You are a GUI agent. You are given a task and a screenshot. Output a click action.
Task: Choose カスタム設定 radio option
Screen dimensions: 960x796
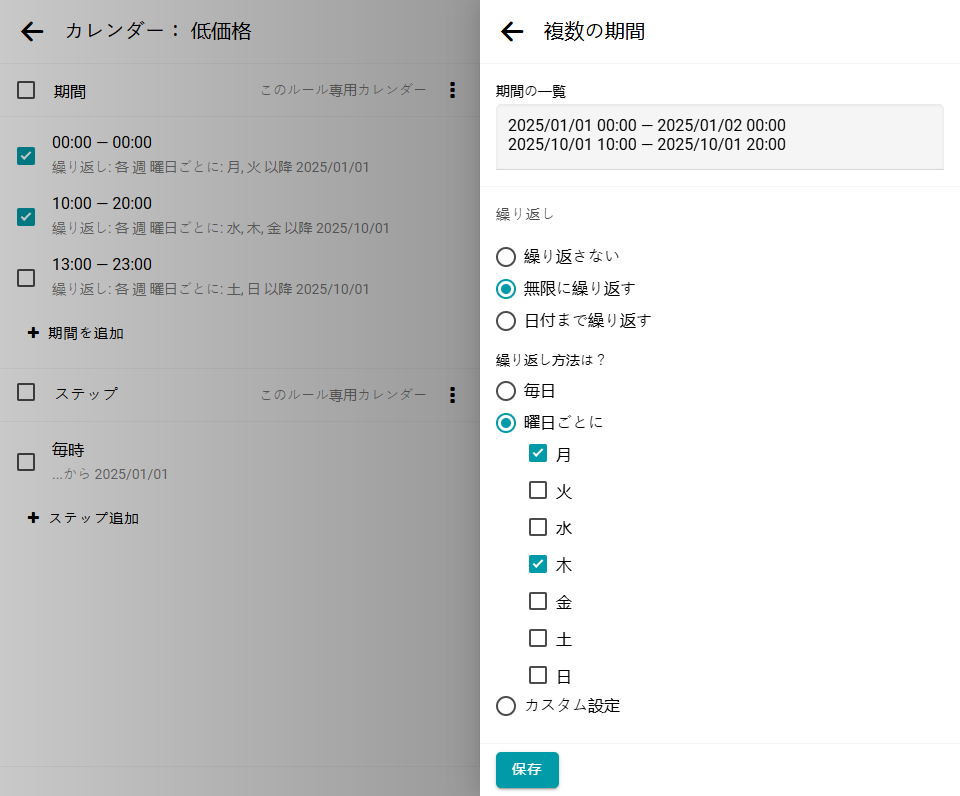tap(506, 706)
